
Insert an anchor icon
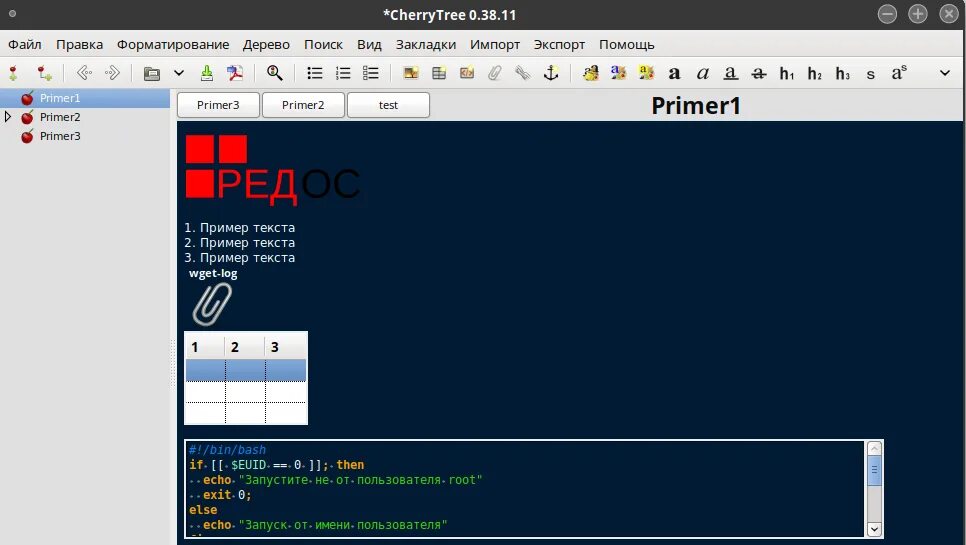(551, 73)
